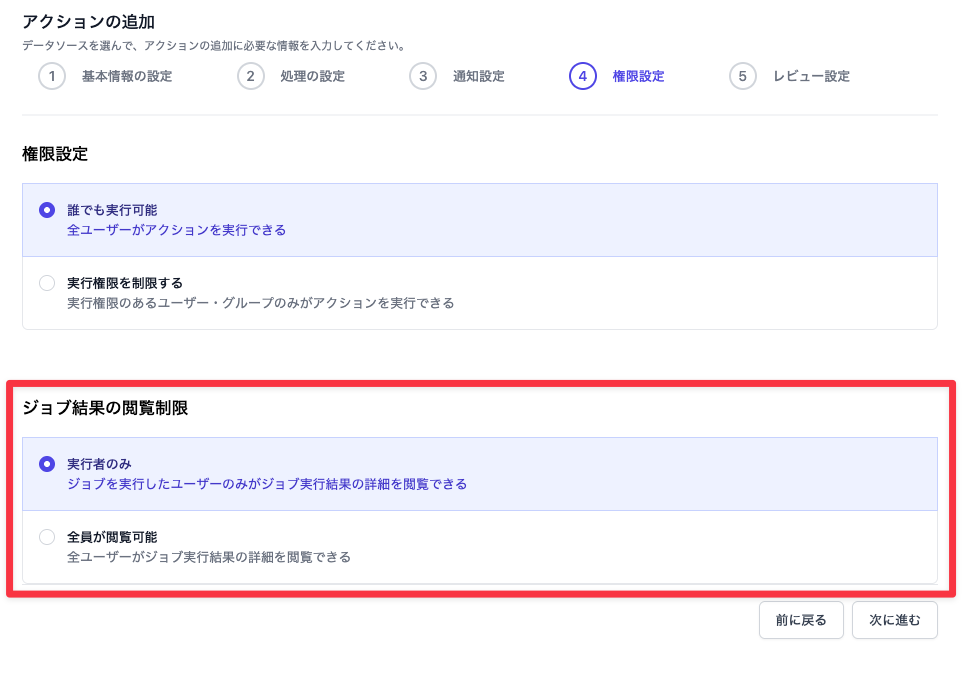Click the selected 誰でも実行可能 radio button
965x673 pixels.
click(x=47, y=210)
